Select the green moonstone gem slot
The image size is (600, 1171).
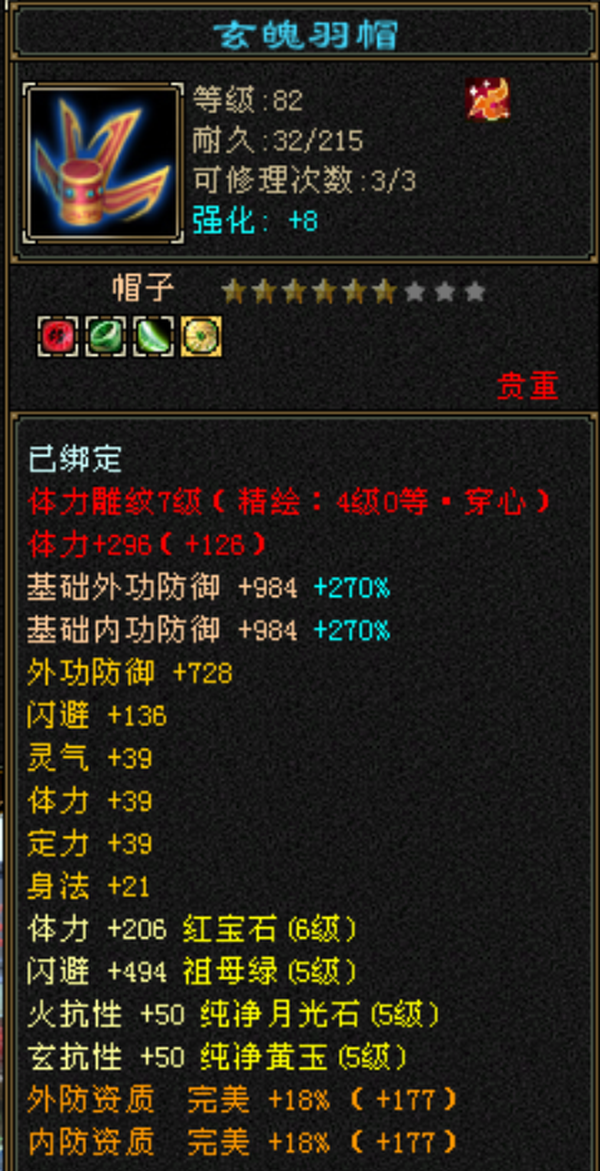[153, 336]
